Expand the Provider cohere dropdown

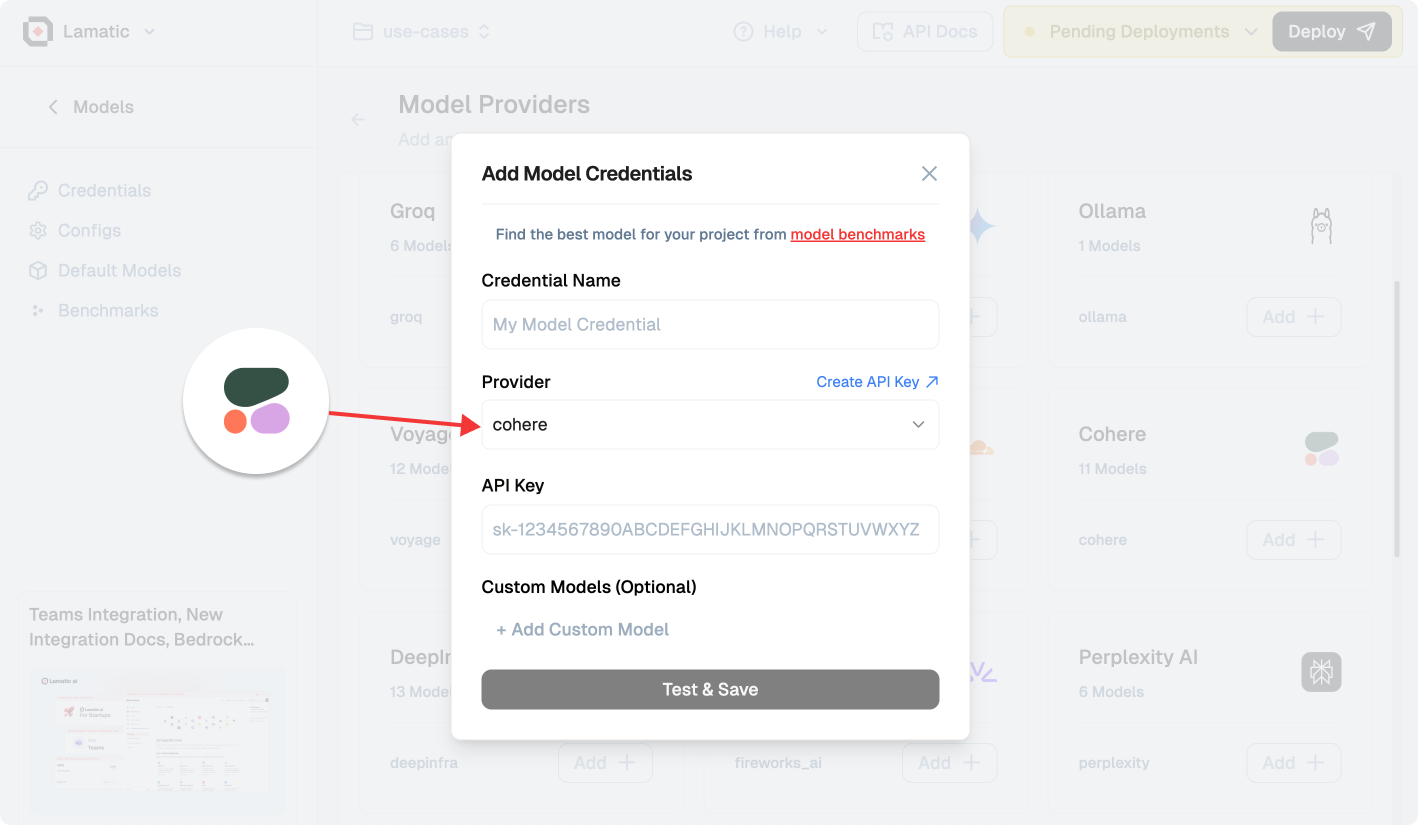[x=710, y=425]
